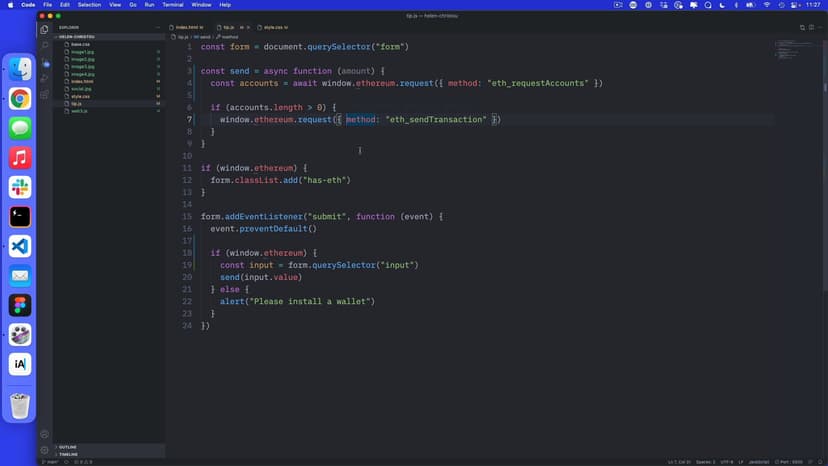This screenshot has height=466, width=828.
Task: Open the Selection menu
Action: (x=89, y=5)
